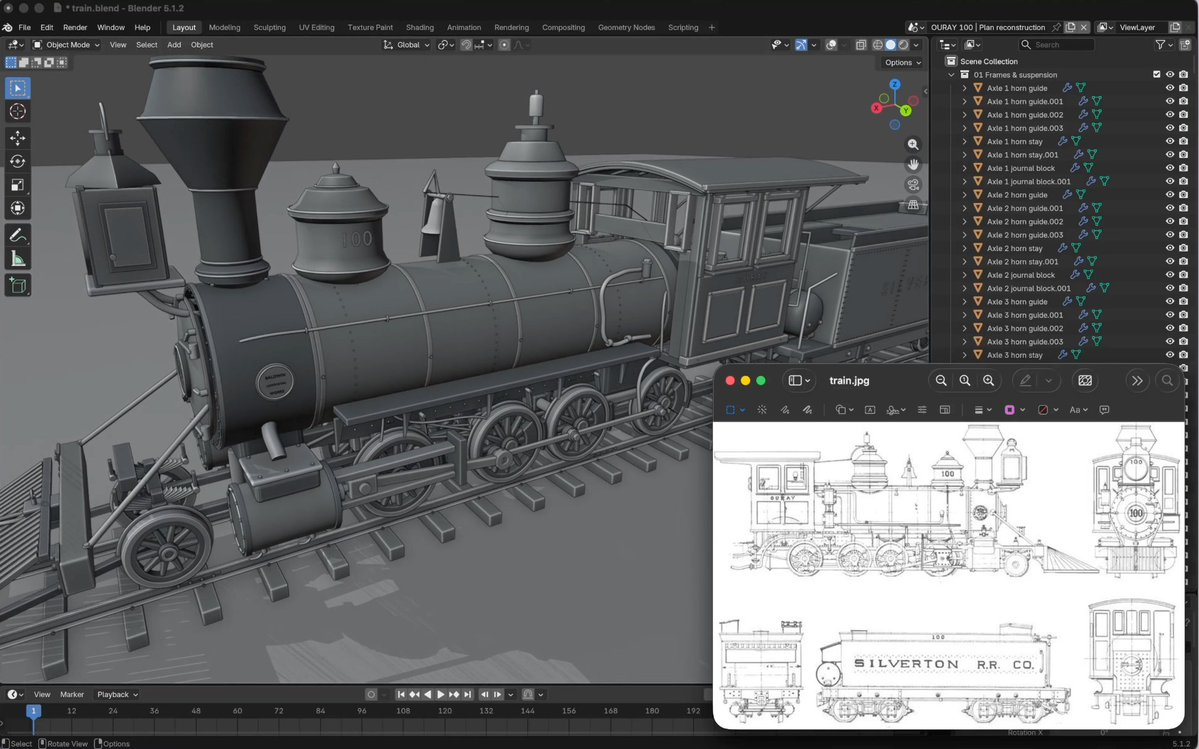Viewport: 1199px width, 749px height.
Task: Expand the Axle 1 journal block item
Action: click(x=964, y=168)
